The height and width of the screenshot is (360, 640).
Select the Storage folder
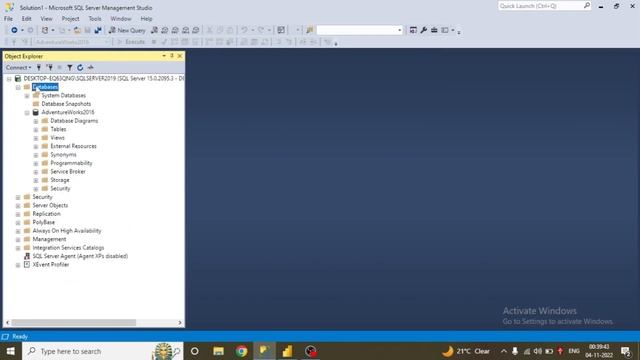[x=60, y=180]
